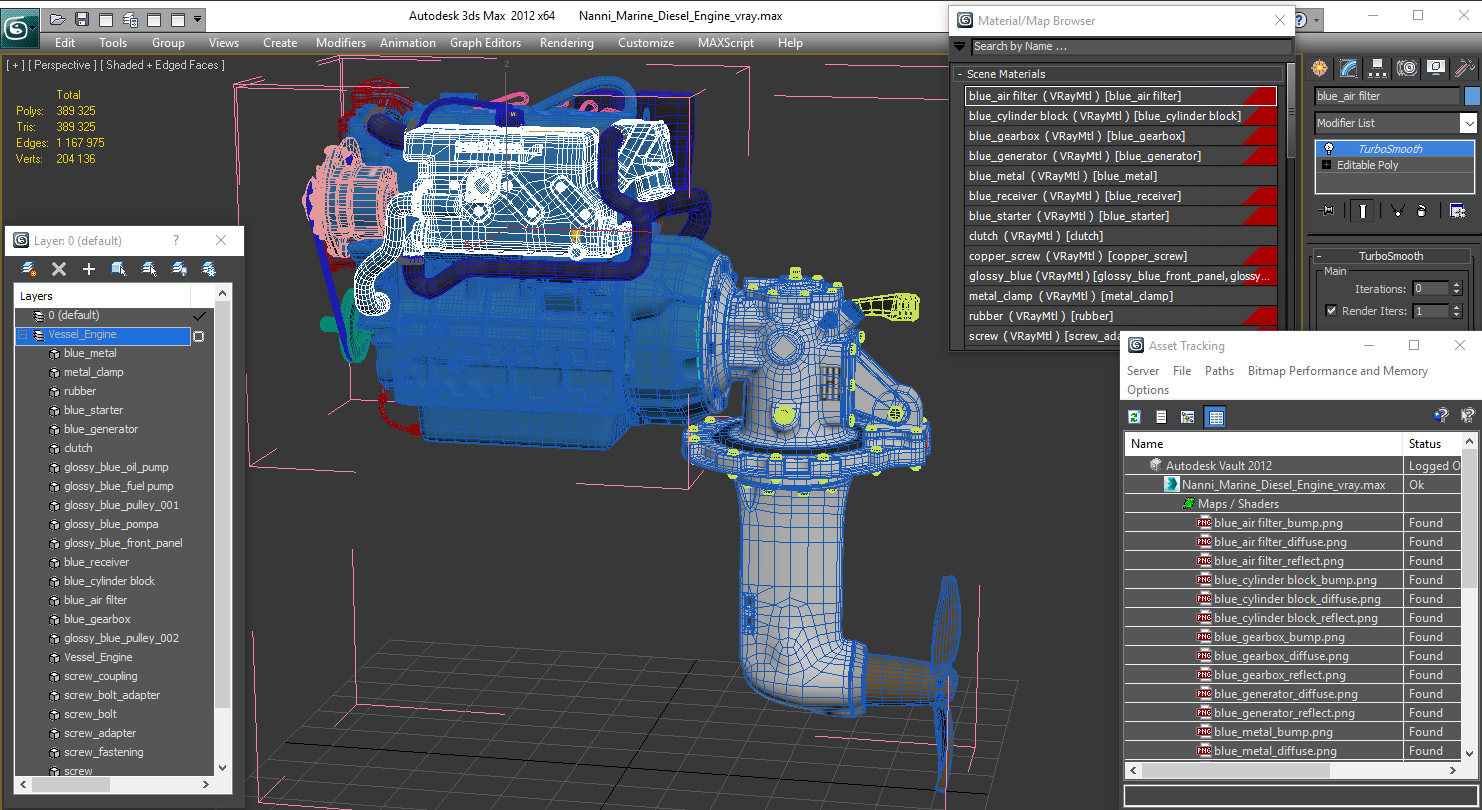
Task: Click Create New Layer icon in Layer dialog
Action: point(29,269)
